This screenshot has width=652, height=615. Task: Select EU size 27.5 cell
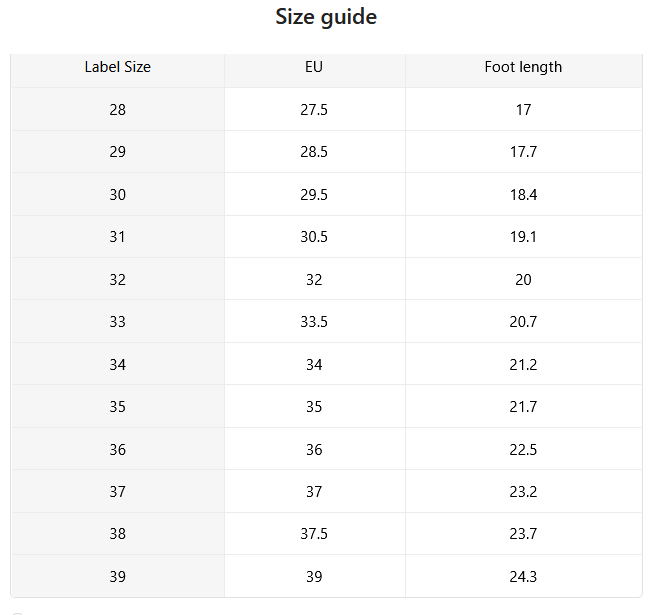[314, 110]
